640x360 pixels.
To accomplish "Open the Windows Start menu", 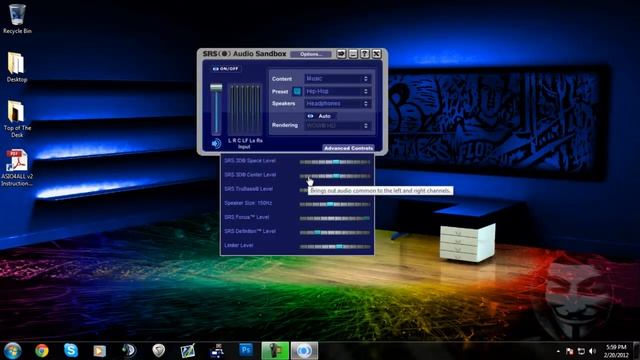I will (x=12, y=351).
